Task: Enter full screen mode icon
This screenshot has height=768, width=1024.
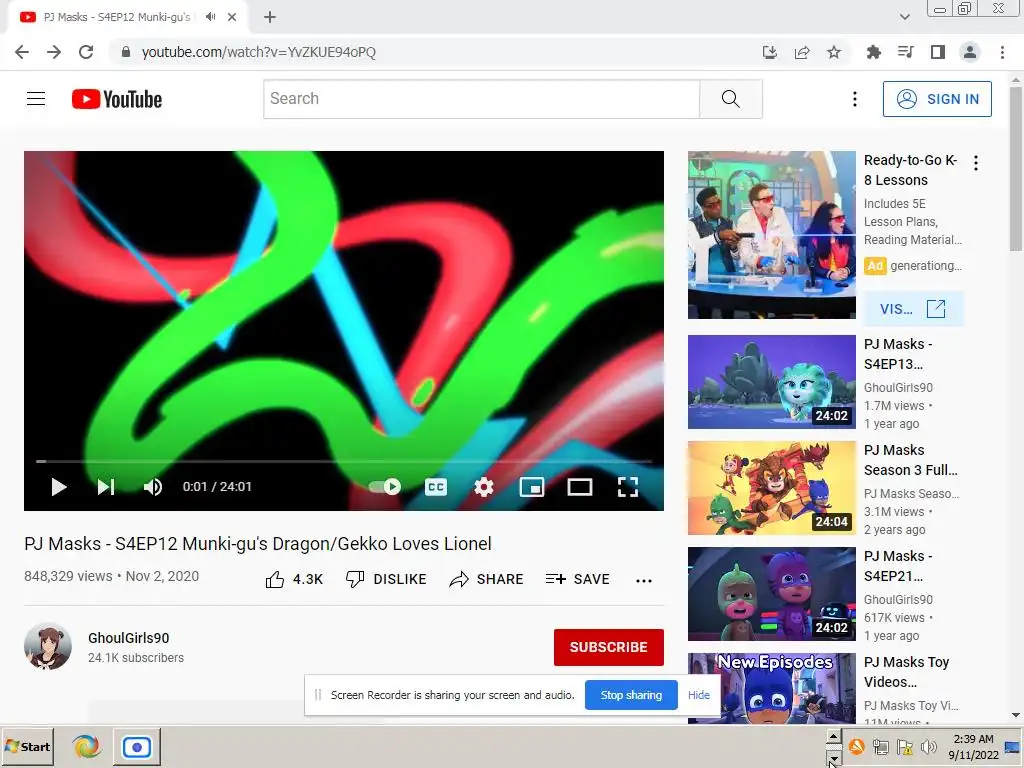Action: 628,487
